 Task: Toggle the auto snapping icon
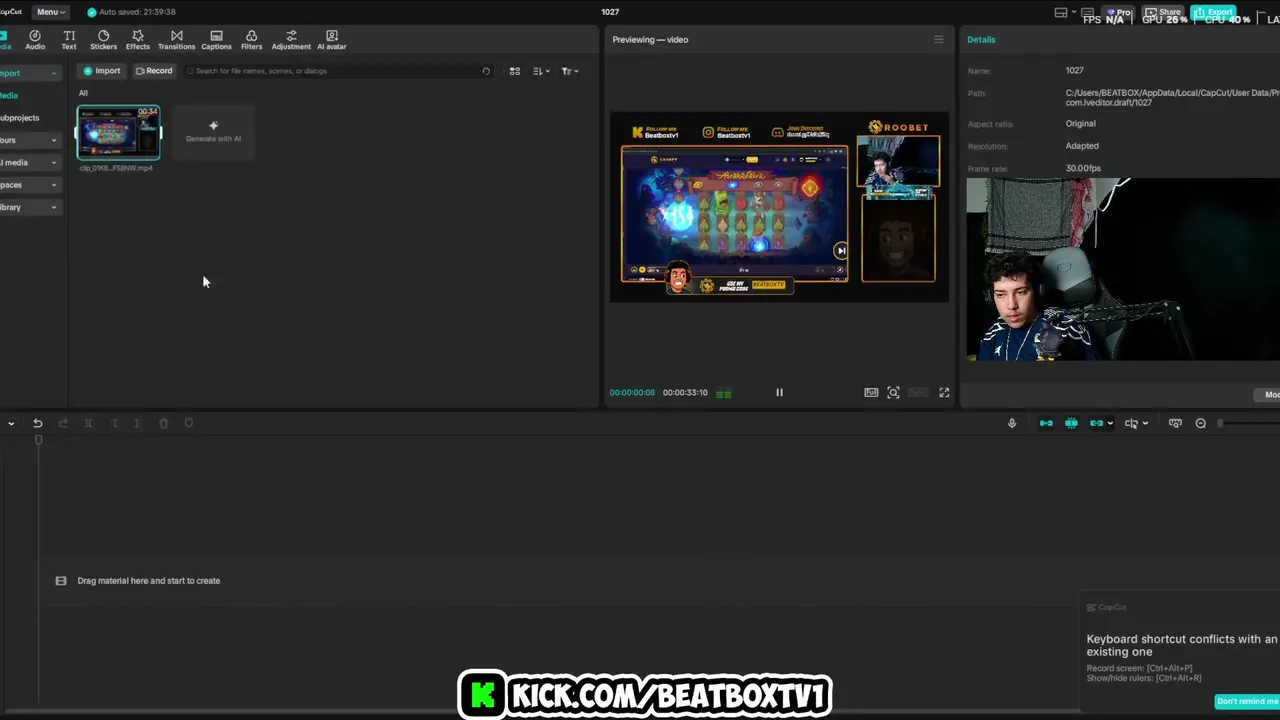[1071, 423]
